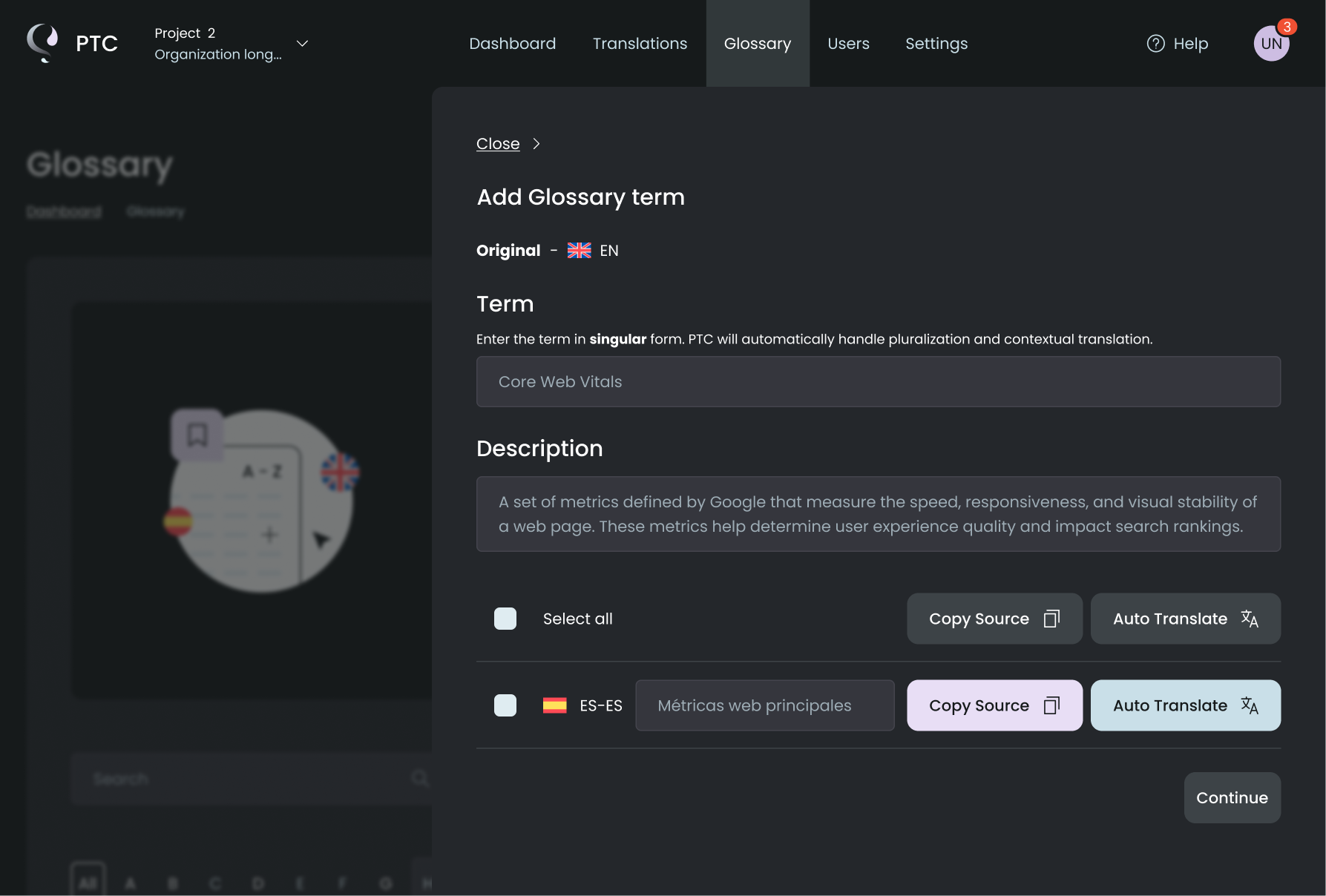Open the Settings menu item

(x=936, y=44)
